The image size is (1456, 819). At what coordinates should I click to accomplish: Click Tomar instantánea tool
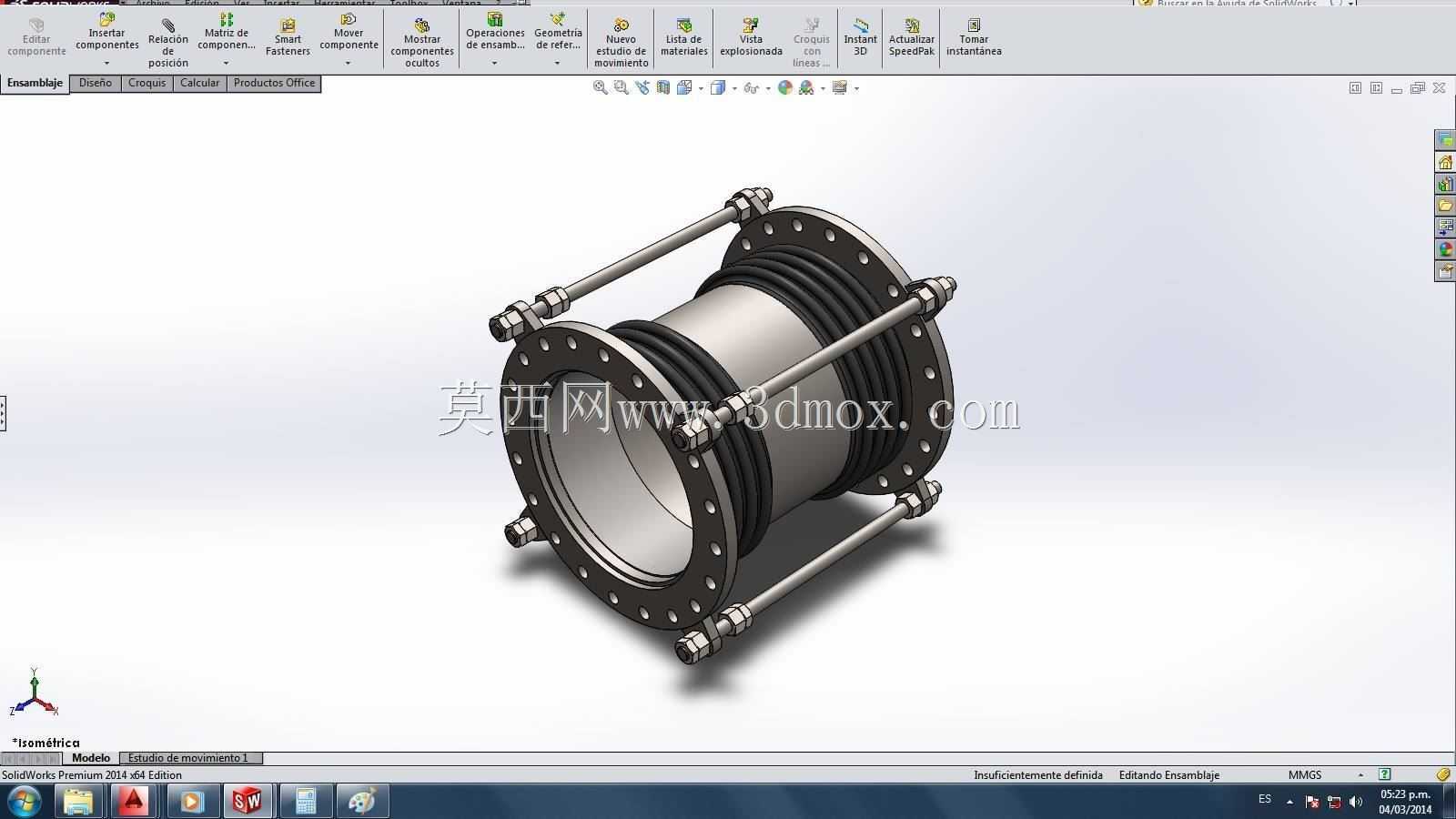tap(974, 37)
